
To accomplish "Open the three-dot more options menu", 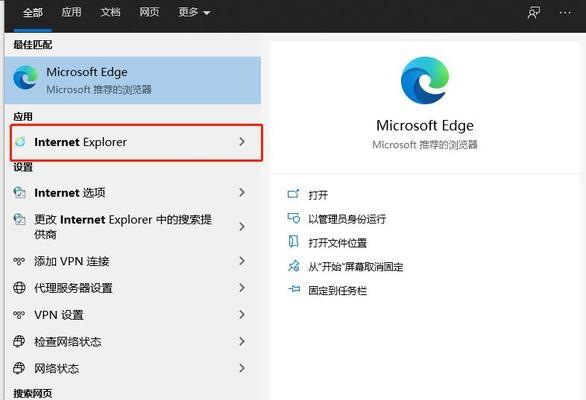I will [565, 13].
